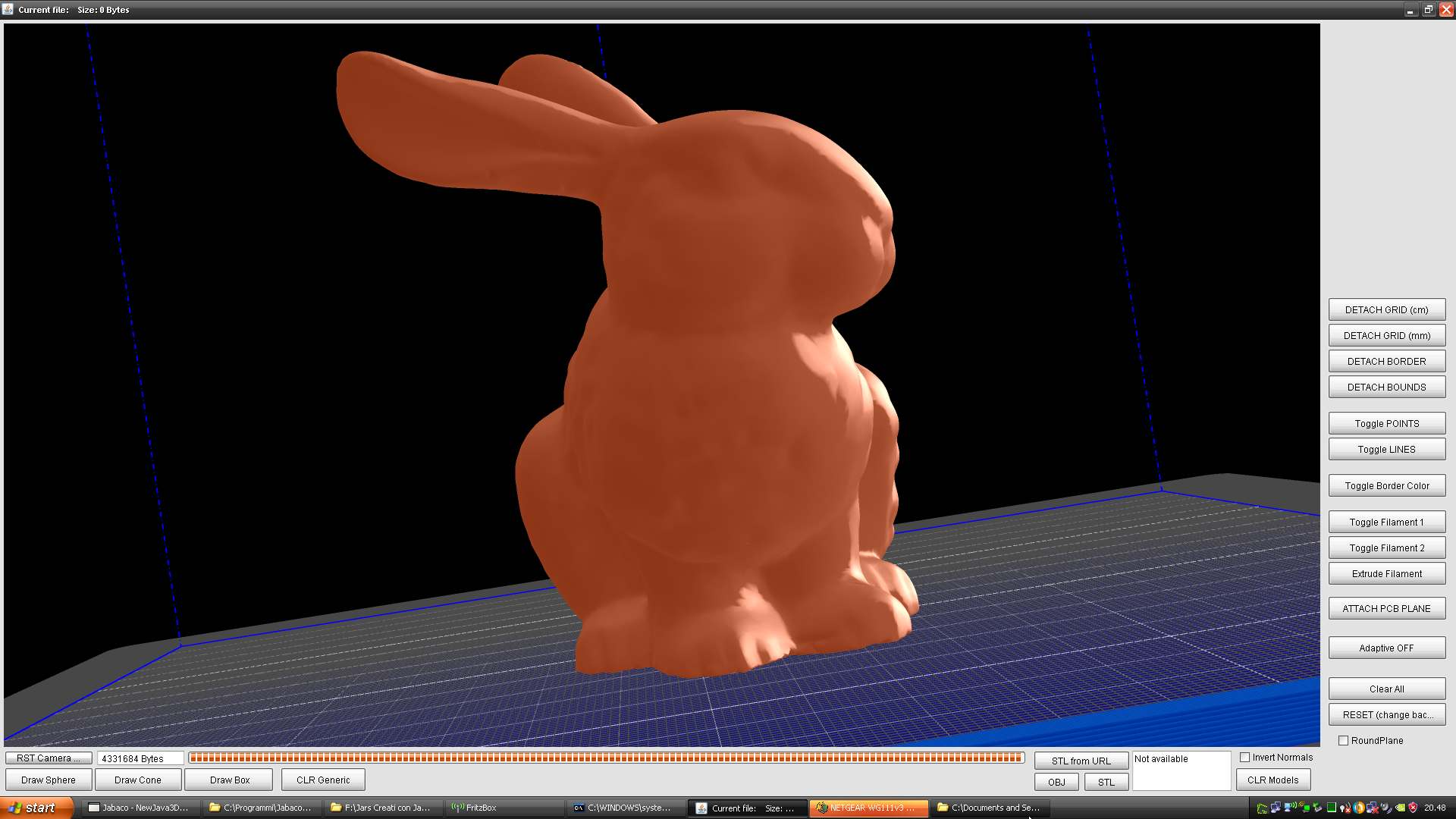
Task: Switch to NETGEAR WG111v3 taskbar window
Action: coord(868,808)
